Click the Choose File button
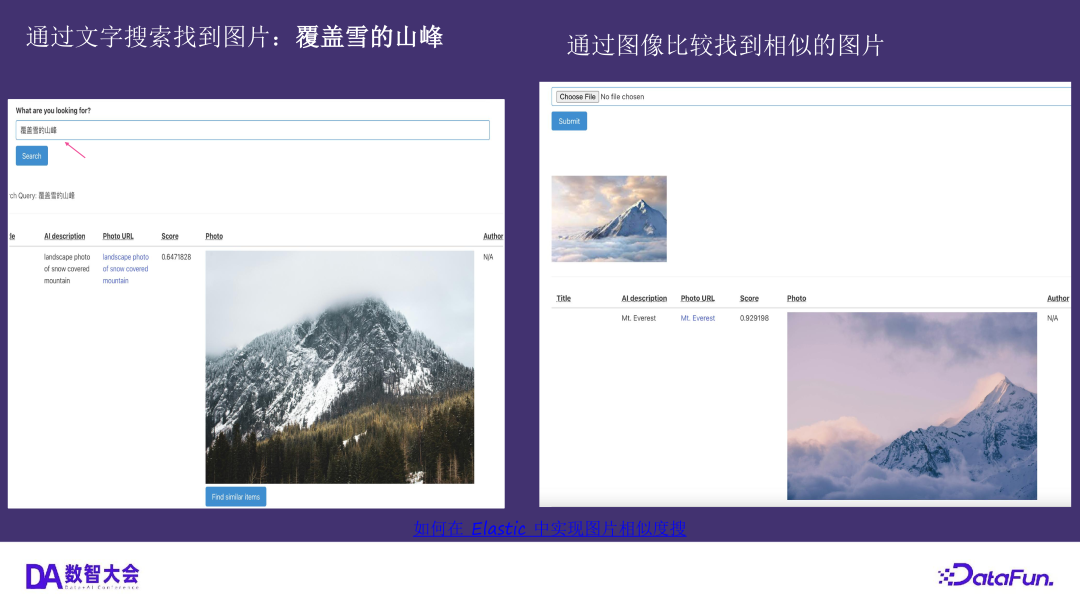This screenshot has width=1080, height=607. pos(577,96)
